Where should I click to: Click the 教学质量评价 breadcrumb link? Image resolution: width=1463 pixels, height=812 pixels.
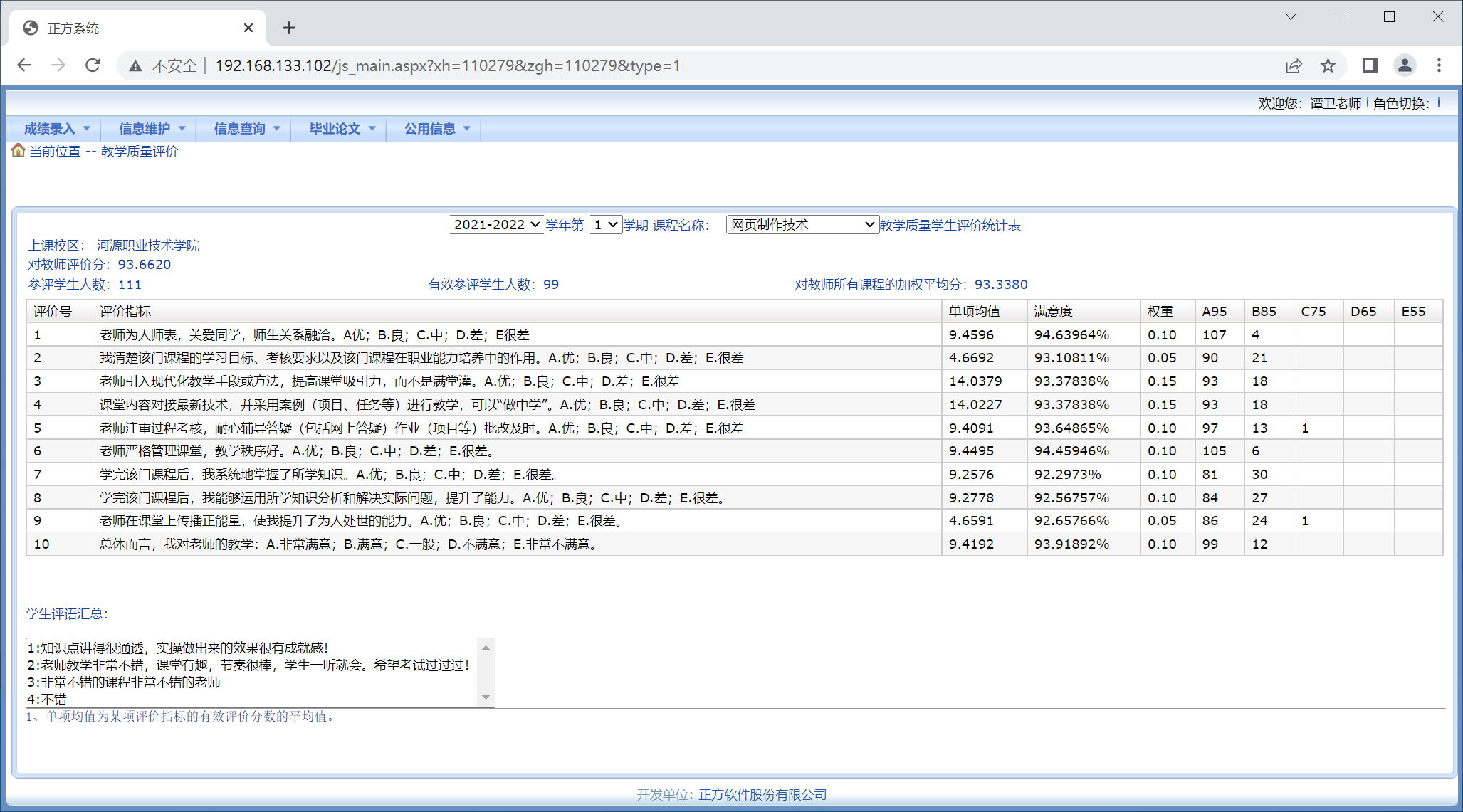click(140, 152)
